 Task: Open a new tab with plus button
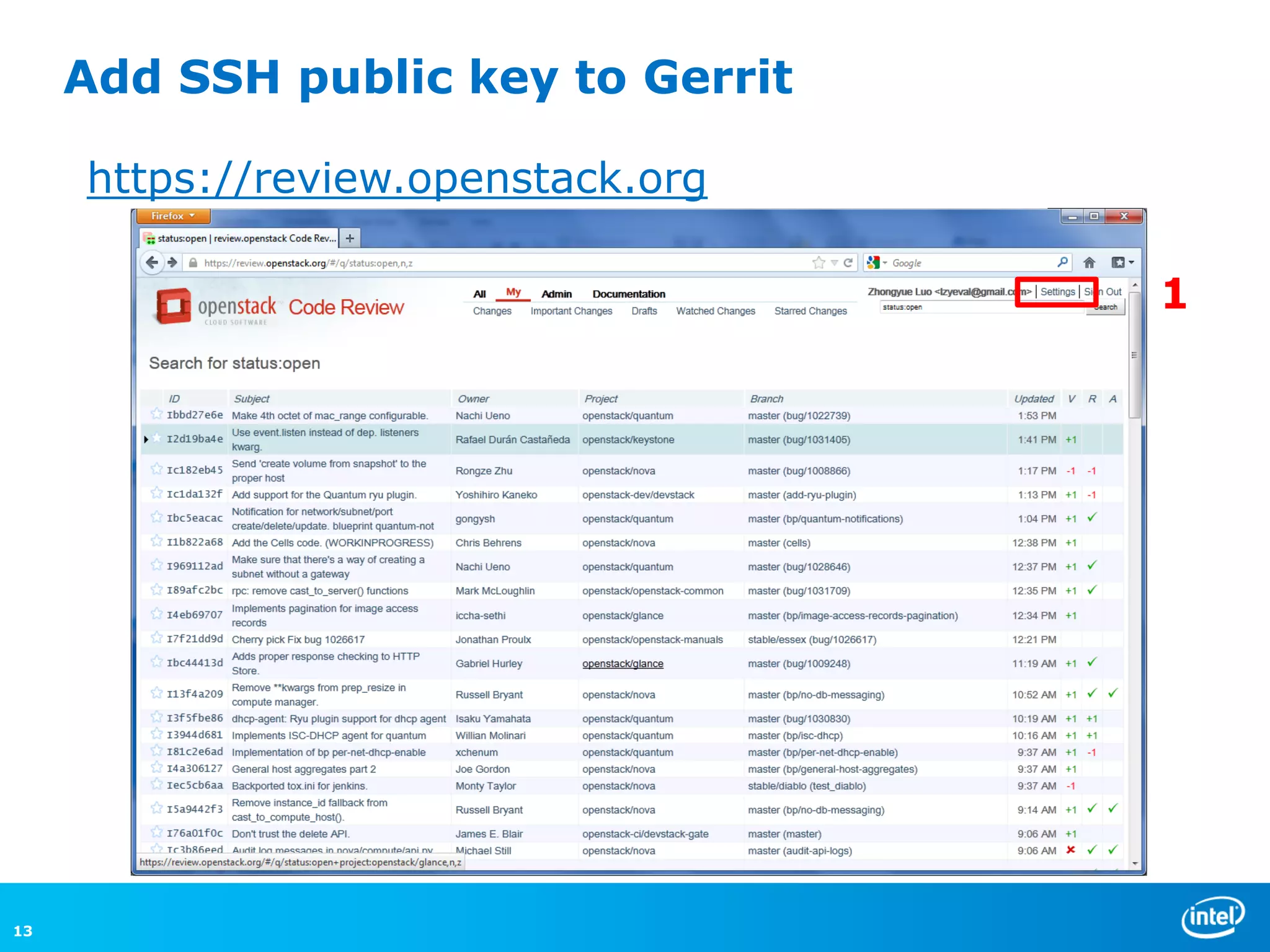click(350, 238)
